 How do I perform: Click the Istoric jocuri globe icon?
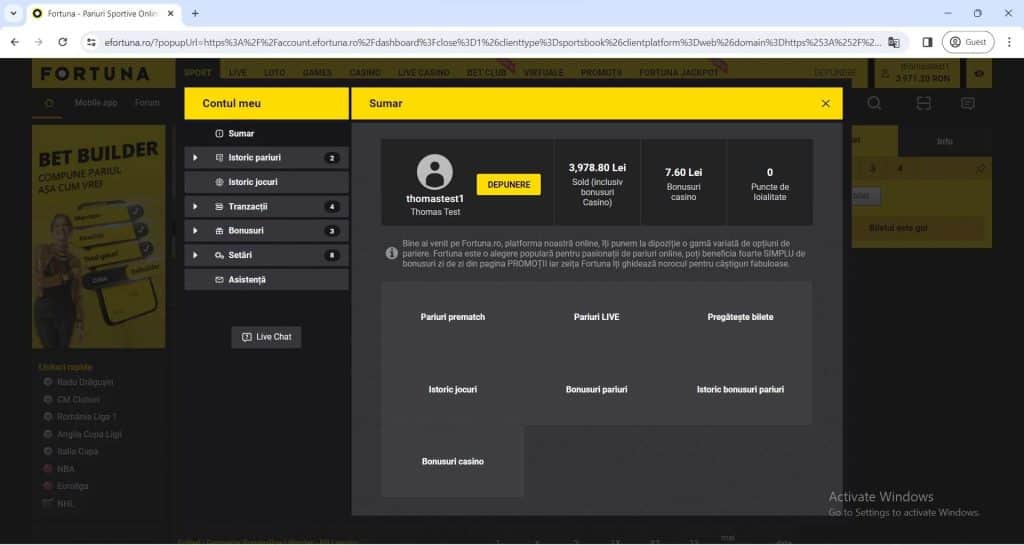point(219,182)
